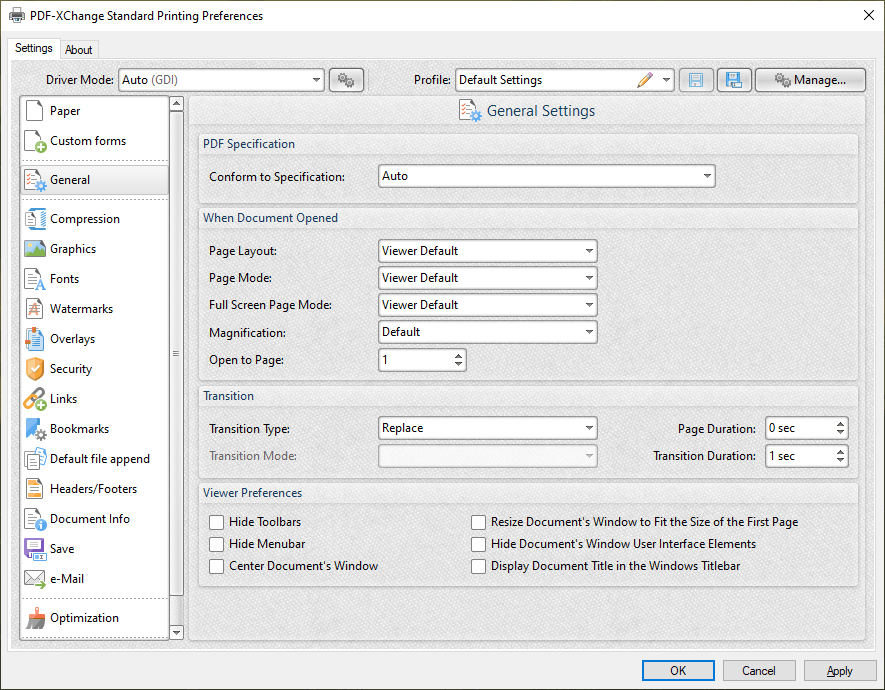Click inside the Open to Page field
Screen dimensions: 885x690
(414, 359)
